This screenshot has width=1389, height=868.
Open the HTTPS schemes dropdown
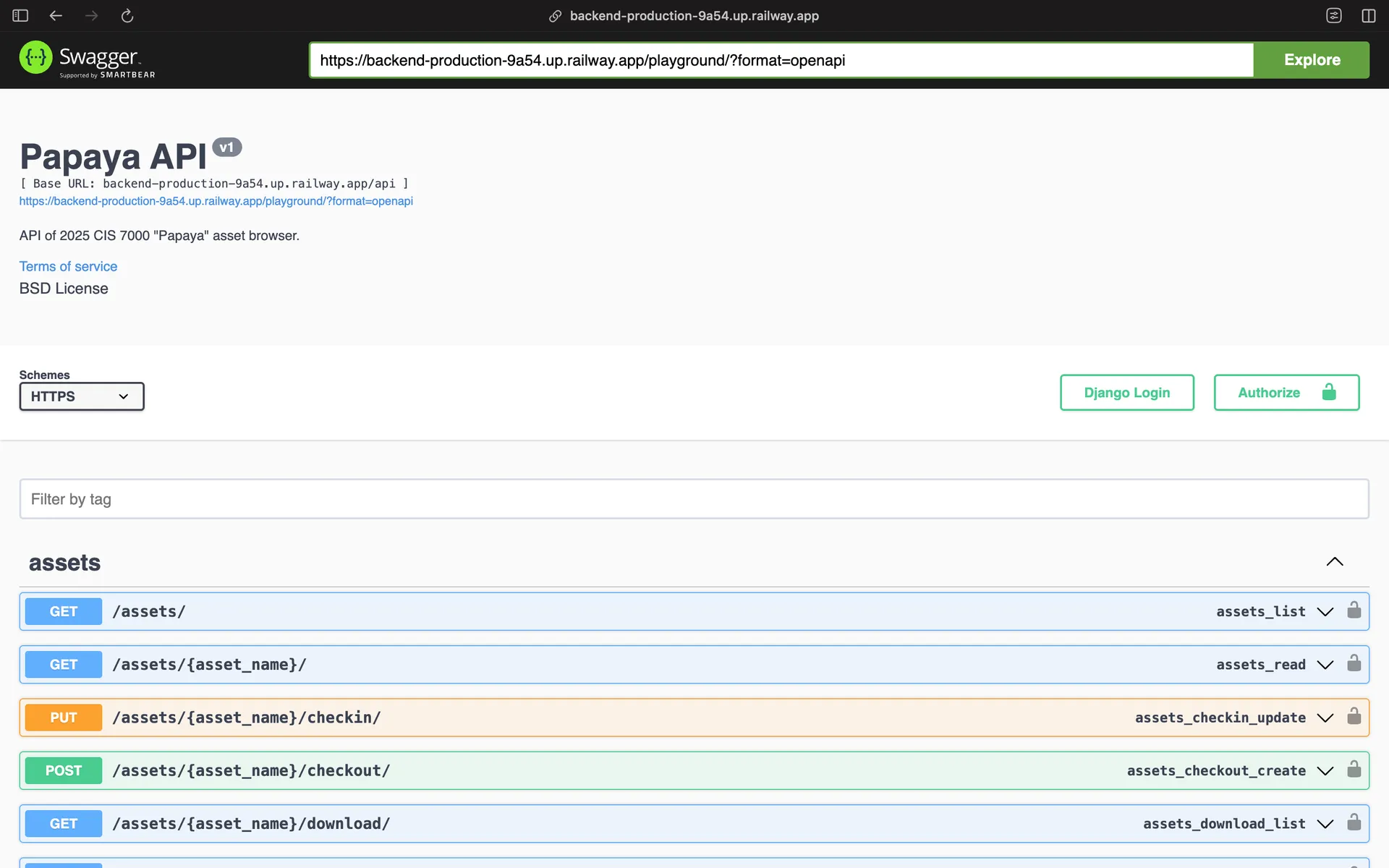point(82,396)
